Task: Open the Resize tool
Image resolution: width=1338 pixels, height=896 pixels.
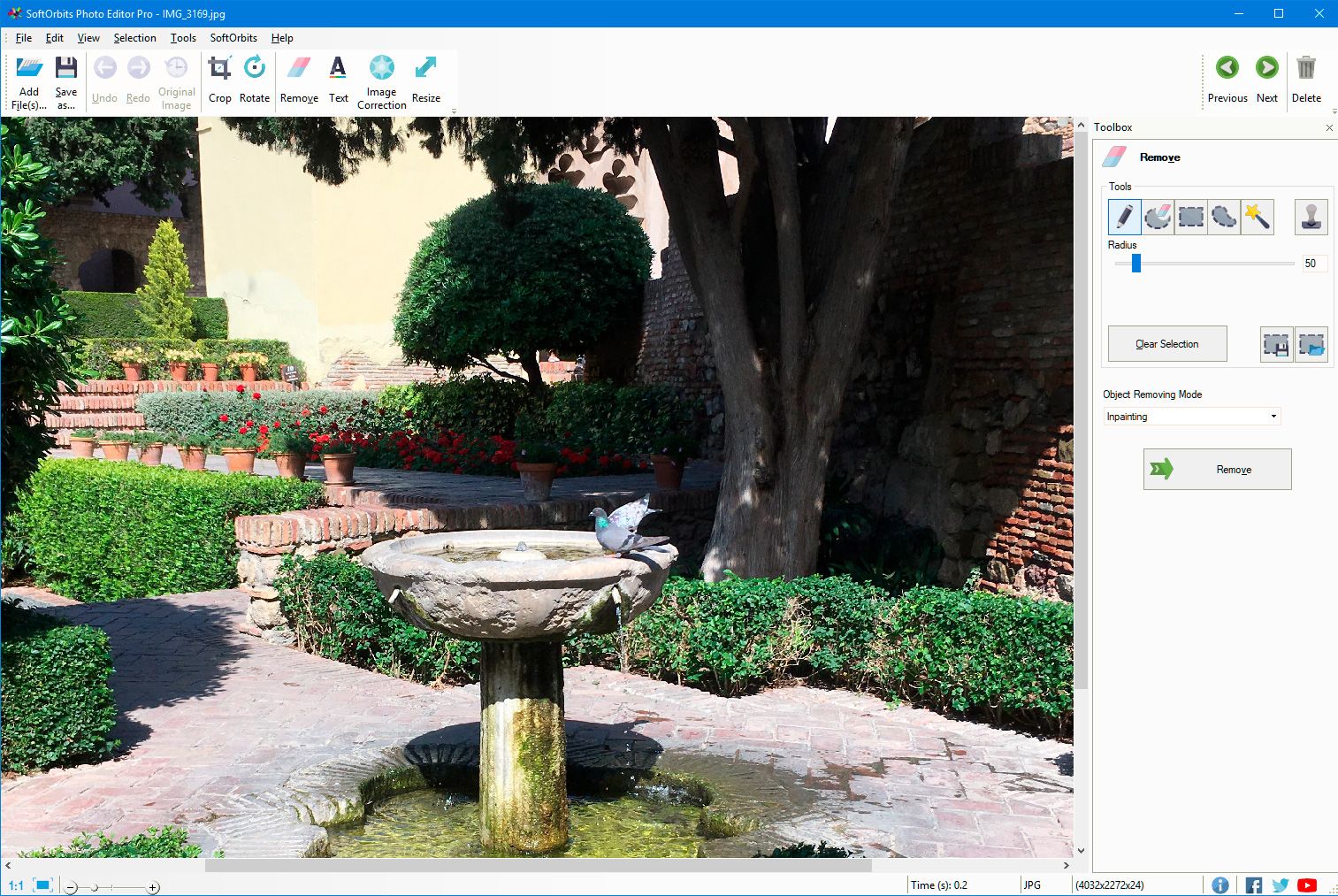Action: pyautogui.click(x=425, y=80)
